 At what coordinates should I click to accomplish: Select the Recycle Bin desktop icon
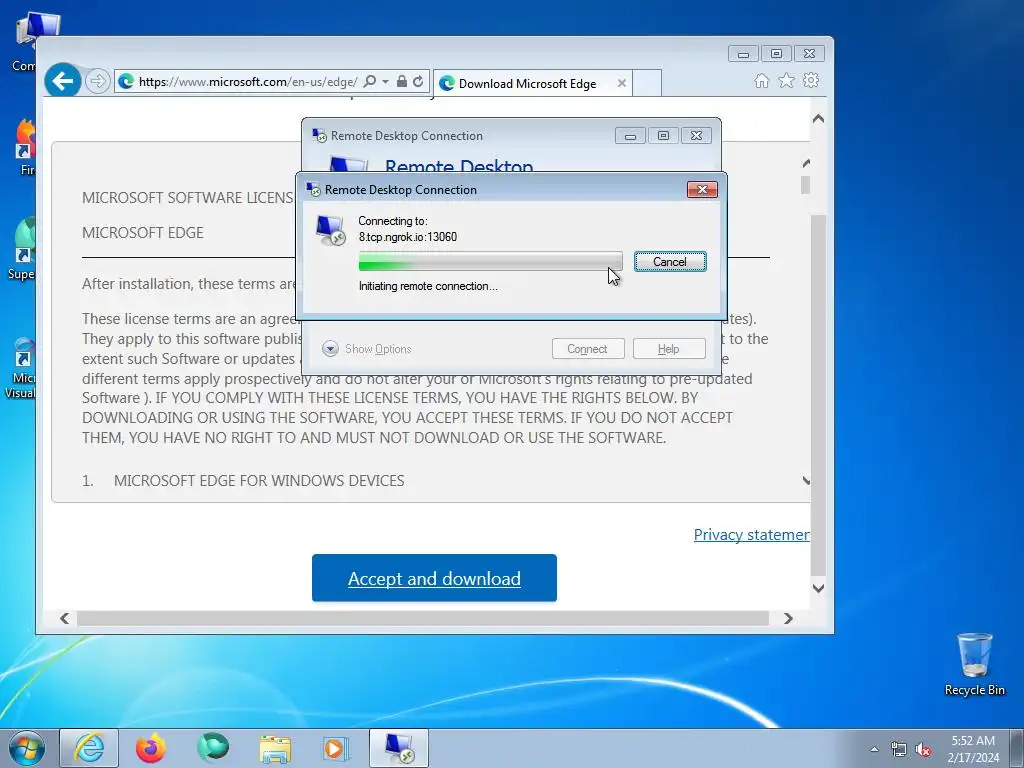974,664
